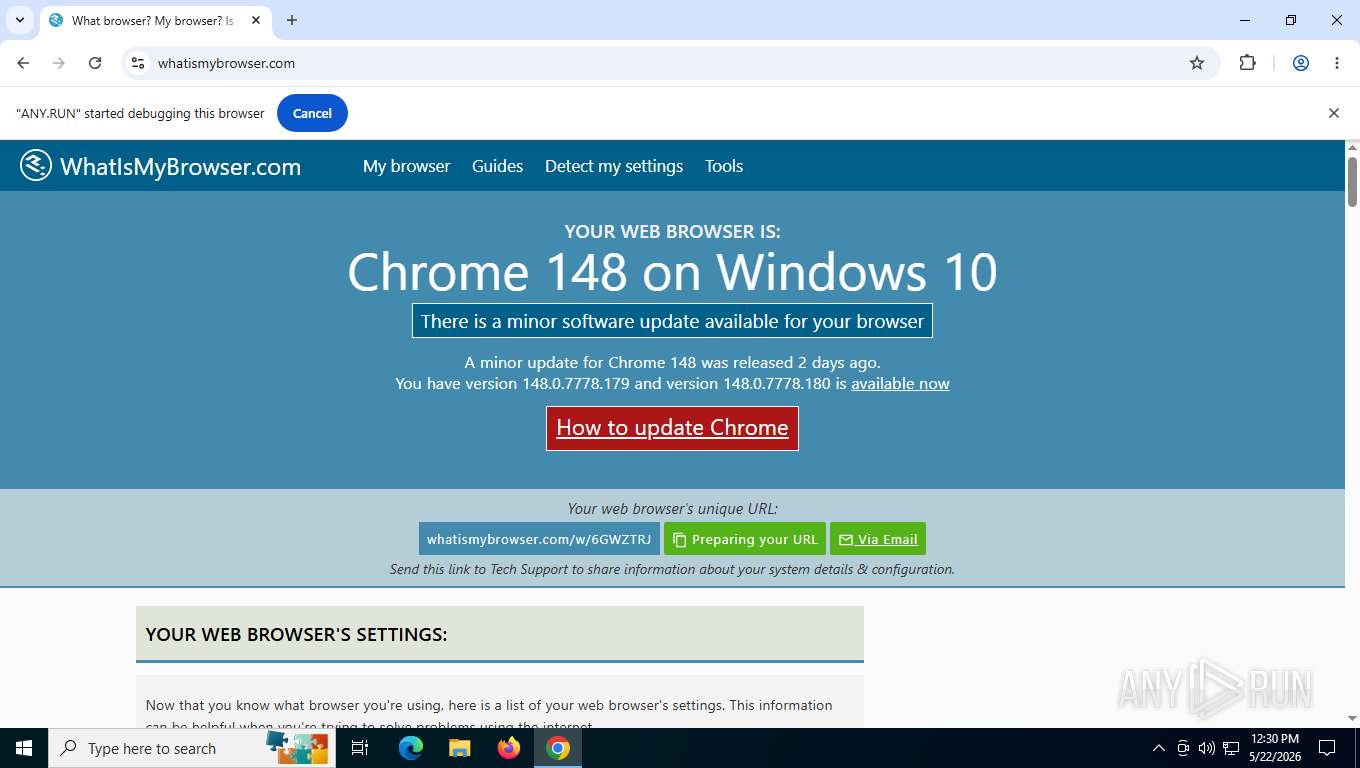Image resolution: width=1360 pixels, height=768 pixels.
Task: Open the Tools menu
Action: 724,166
